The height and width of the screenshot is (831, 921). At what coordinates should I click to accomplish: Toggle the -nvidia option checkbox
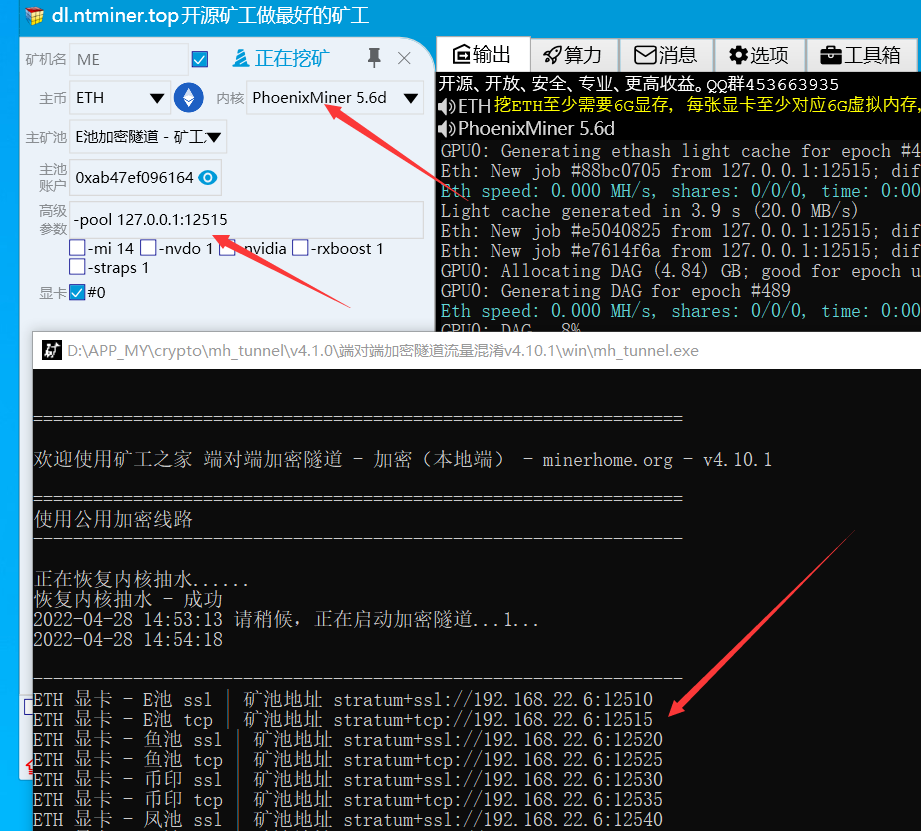coord(227,248)
